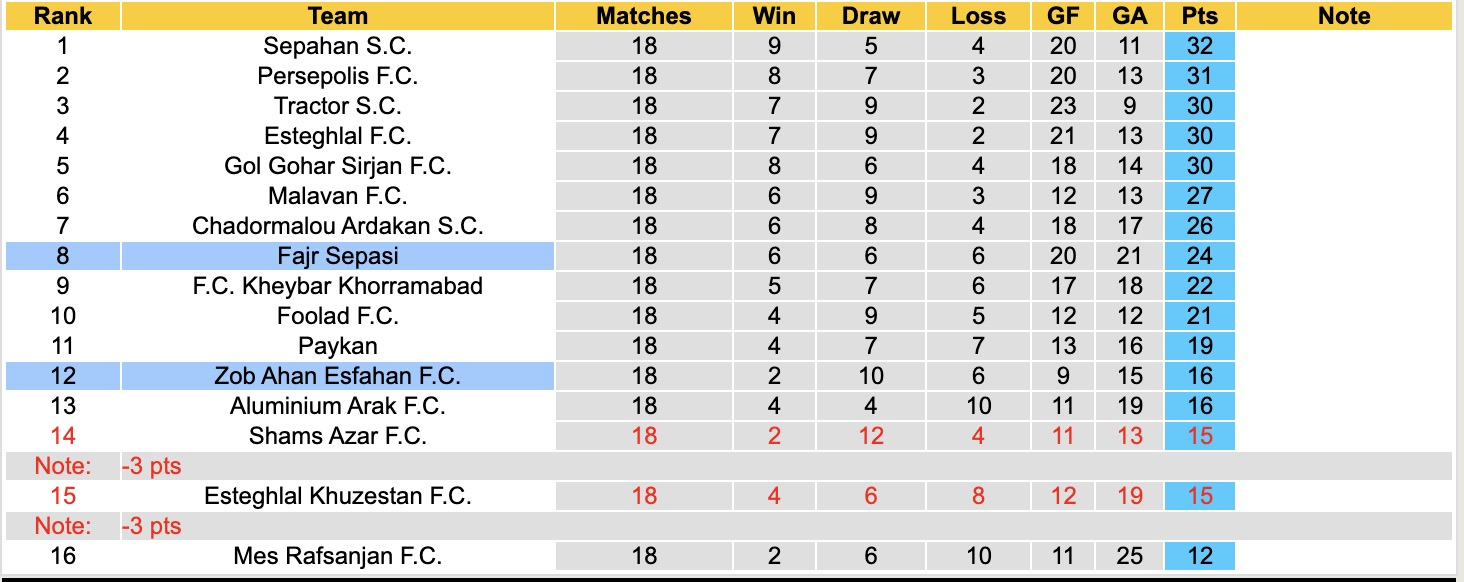
Task: Open the Shams Azar F.C. team name
Action: pyautogui.click(x=338, y=436)
